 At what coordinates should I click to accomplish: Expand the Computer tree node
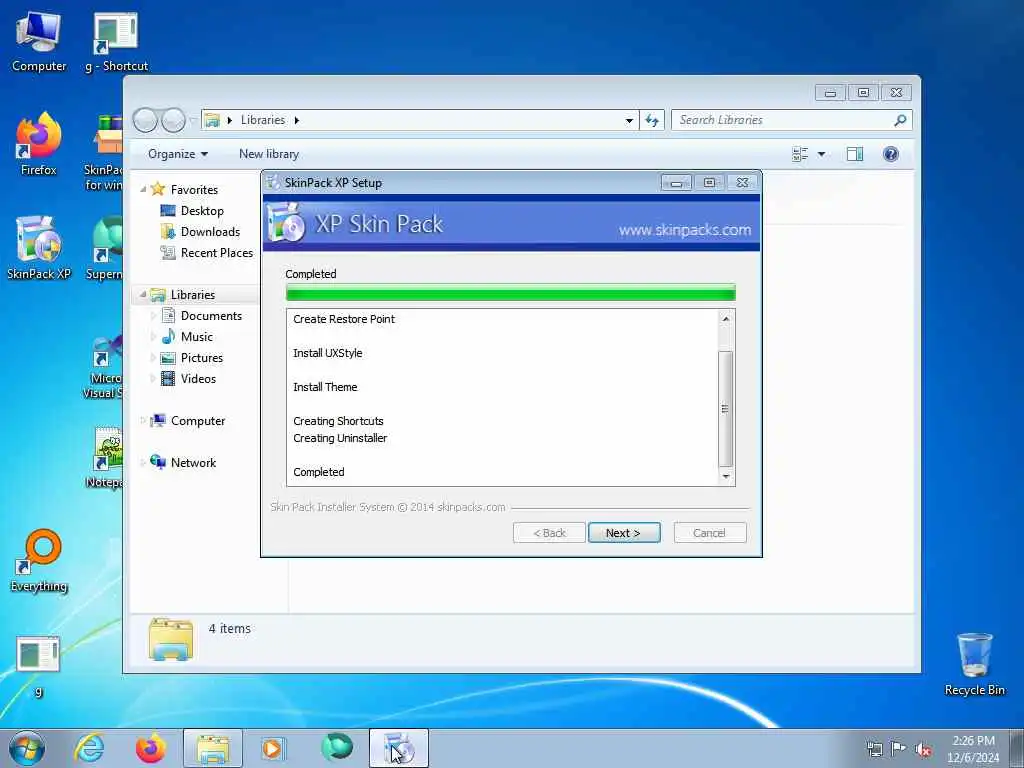click(x=143, y=421)
